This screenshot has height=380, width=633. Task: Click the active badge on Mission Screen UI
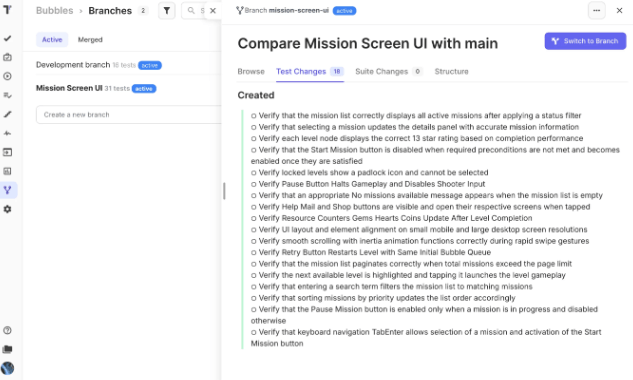pyautogui.click(x=144, y=88)
